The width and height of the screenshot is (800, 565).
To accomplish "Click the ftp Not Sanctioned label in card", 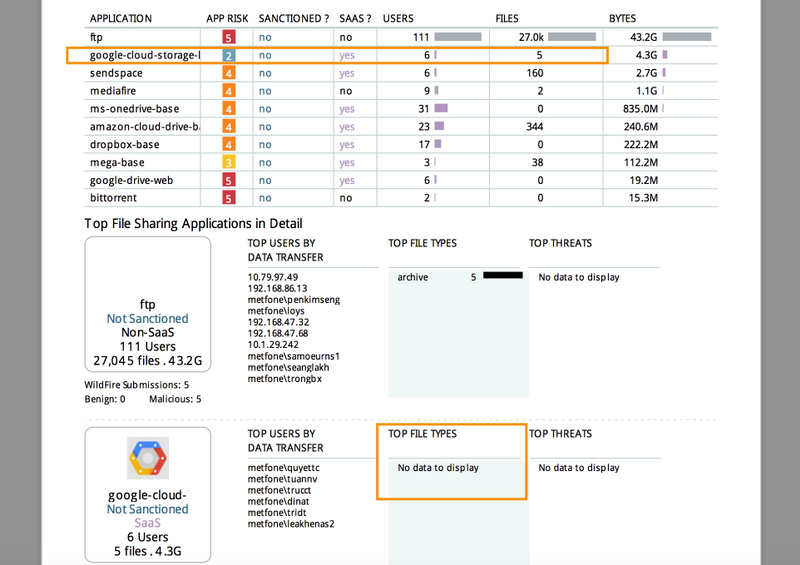I will (x=147, y=318).
